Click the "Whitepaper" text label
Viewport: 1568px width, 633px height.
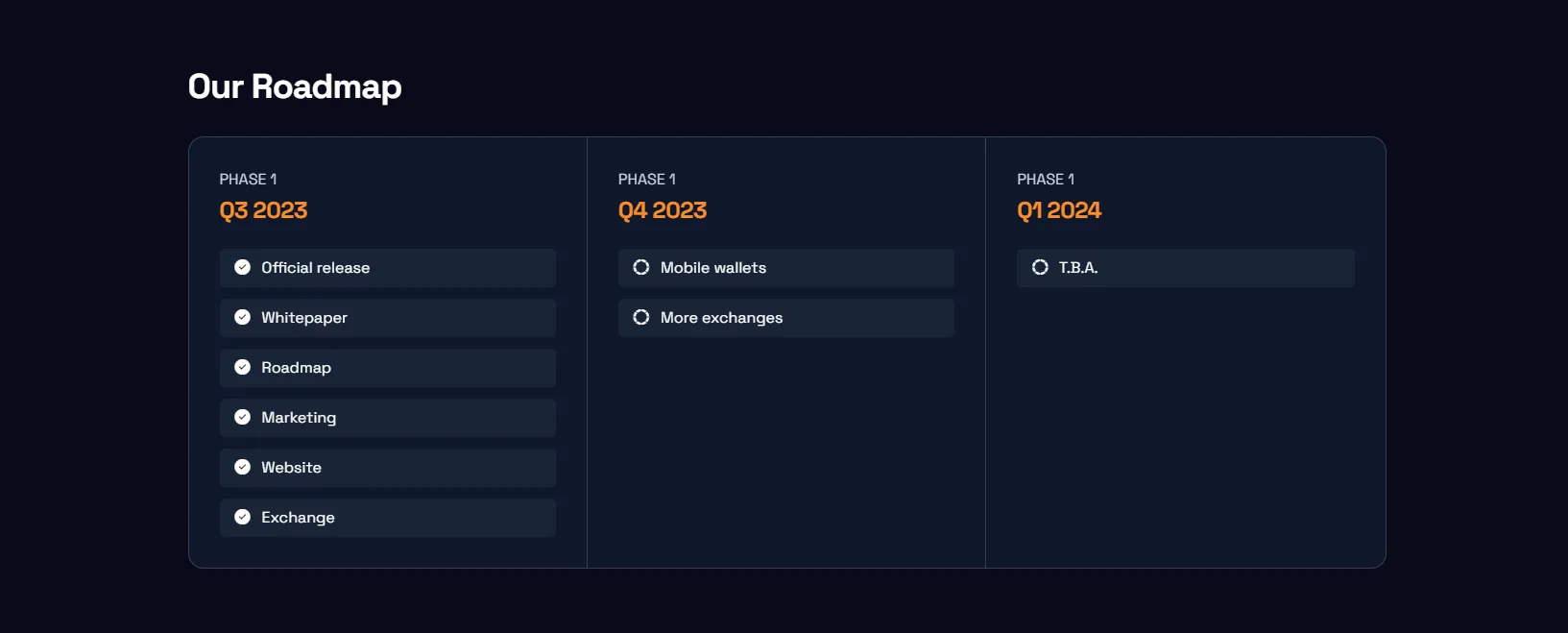[x=304, y=318]
